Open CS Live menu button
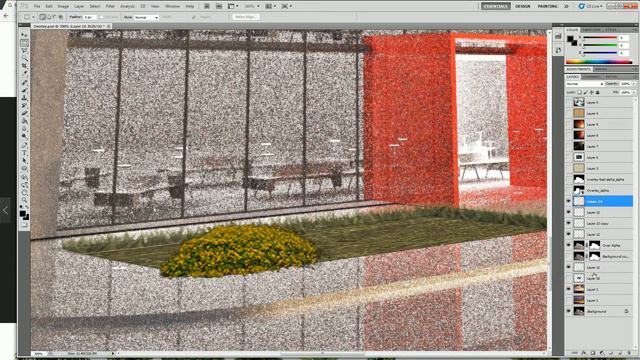The width and height of the screenshot is (640, 360). (591, 6)
